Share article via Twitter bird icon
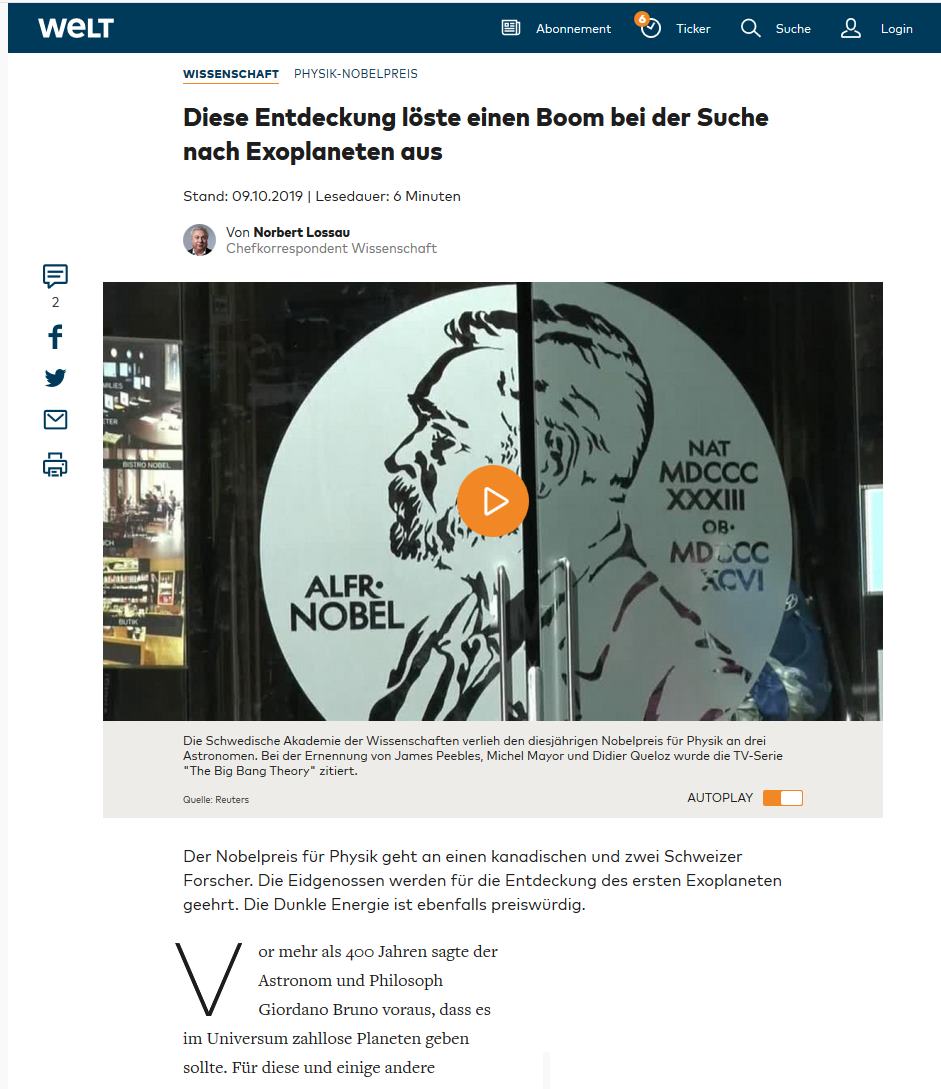The image size is (941, 1089). [56, 378]
